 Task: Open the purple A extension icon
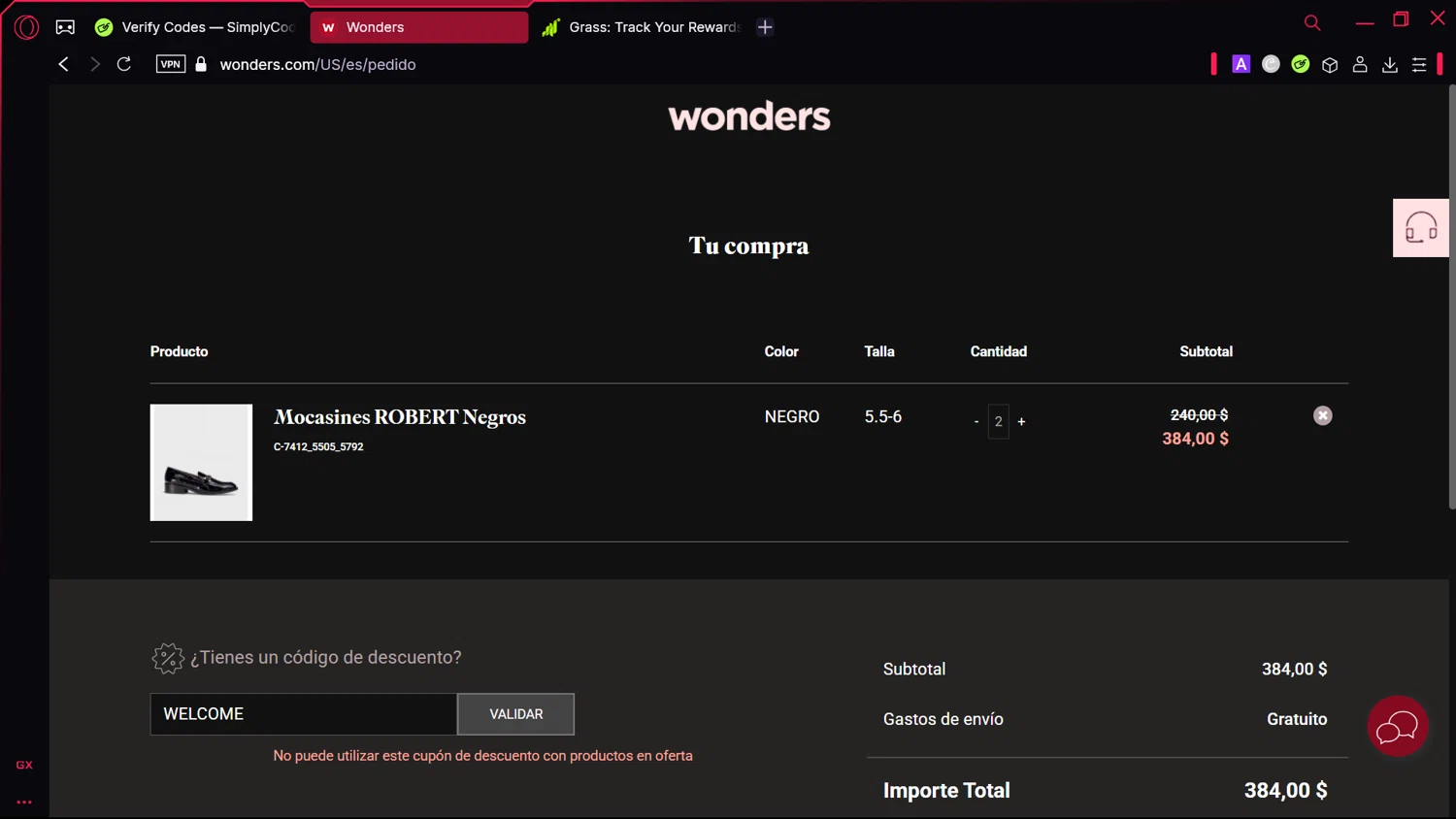(1241, 64)
